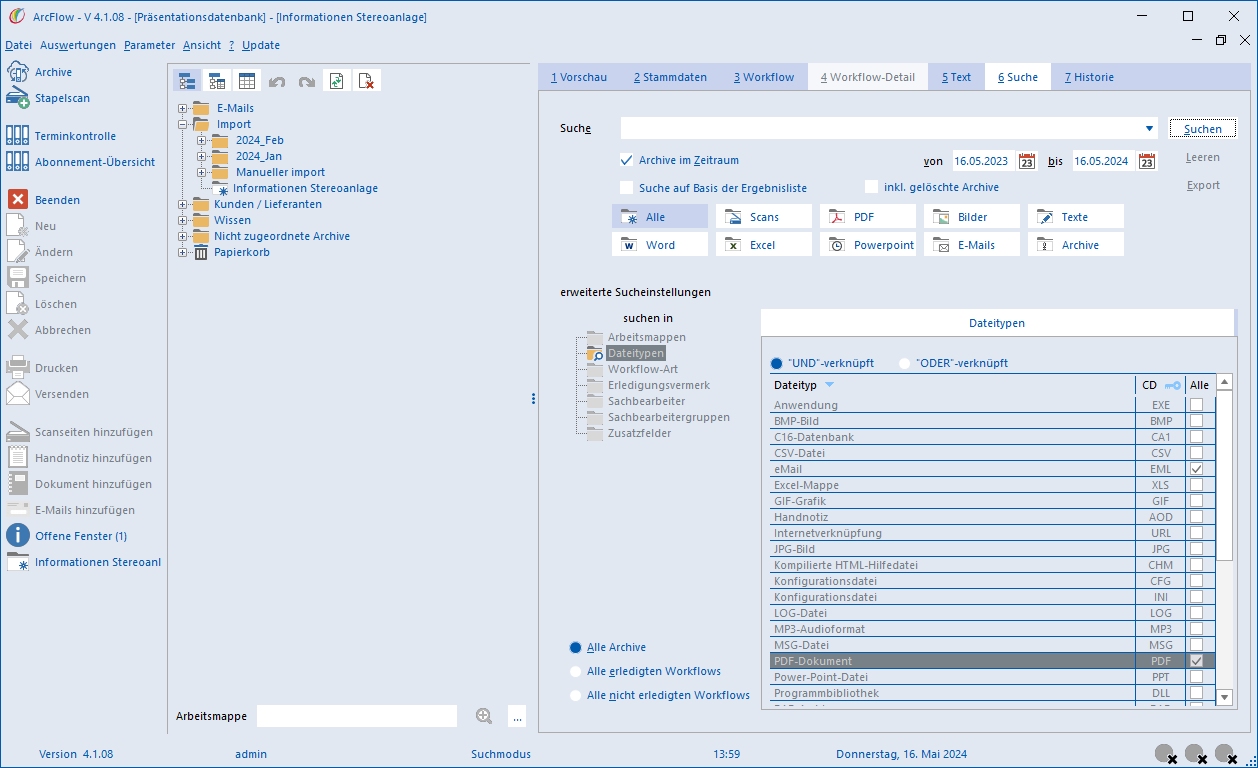The height and width of the screenshot is (768, 1258).
Task: Open the Offene Fenster info icon
Action: coord(18,536)
